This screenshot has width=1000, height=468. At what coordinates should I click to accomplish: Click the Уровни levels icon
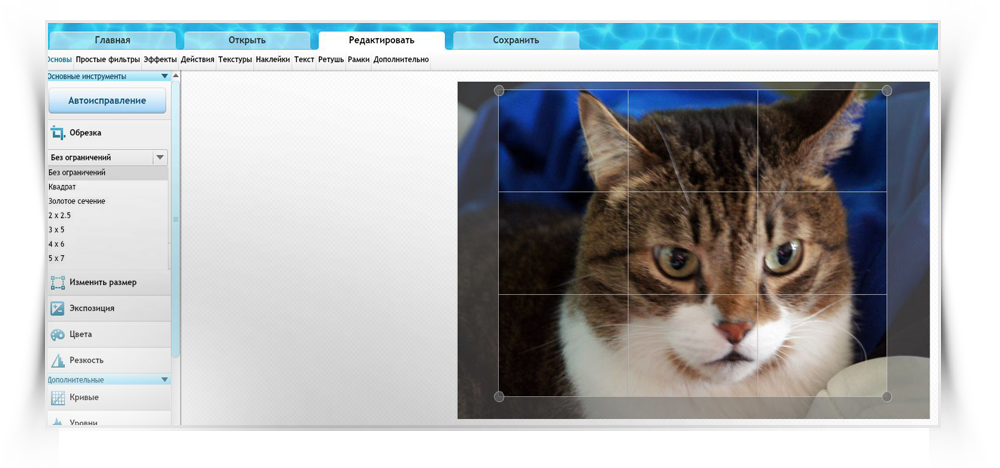58,422
